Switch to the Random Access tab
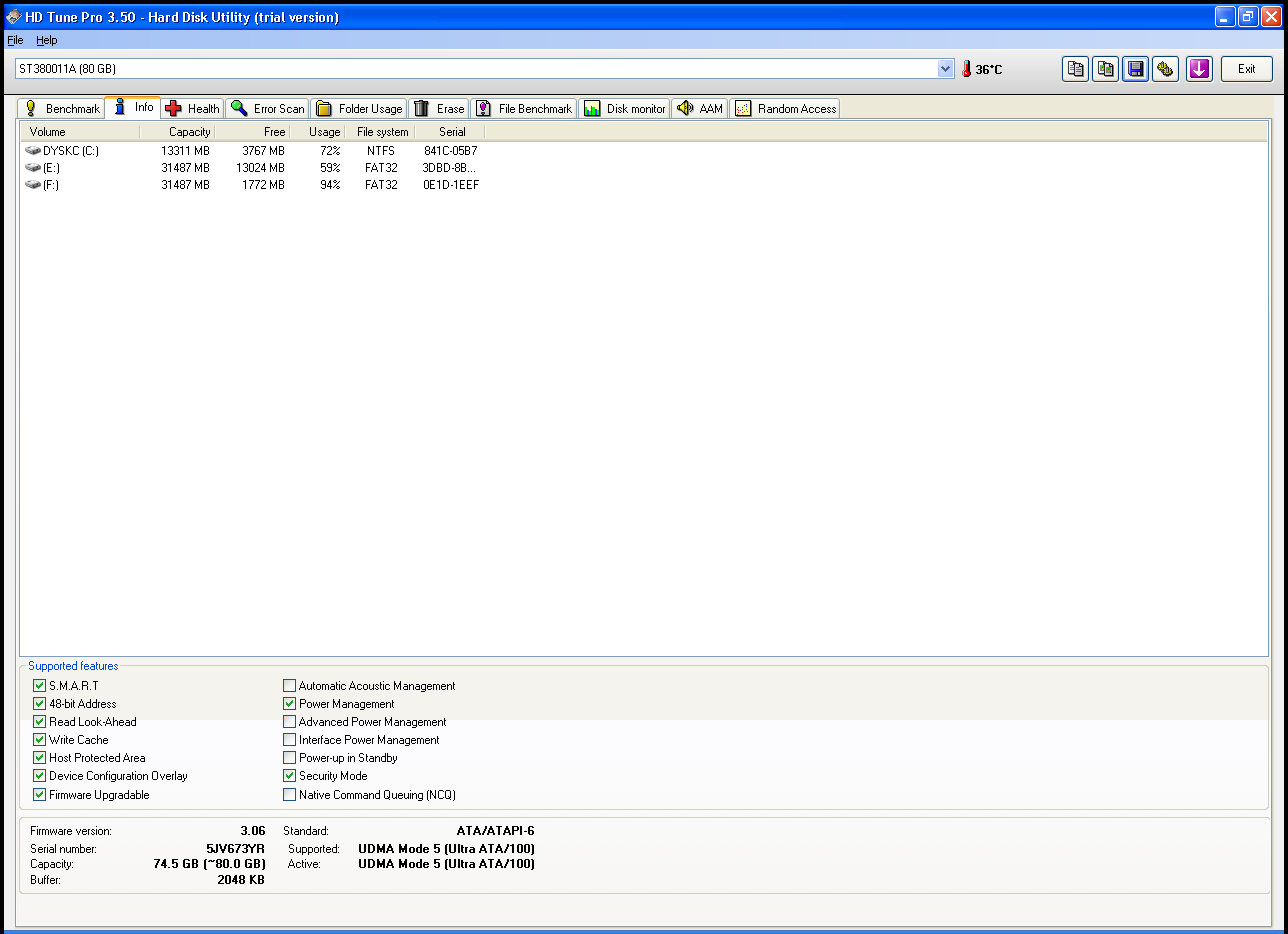1288x934 pixels. (x=785, y=108)
